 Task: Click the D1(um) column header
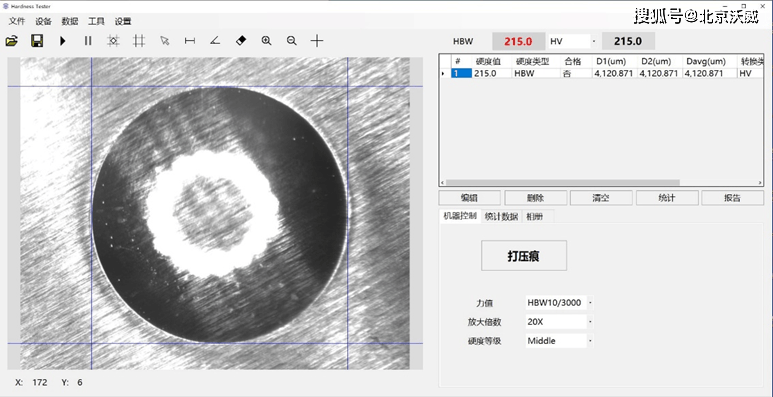(614, 62)
